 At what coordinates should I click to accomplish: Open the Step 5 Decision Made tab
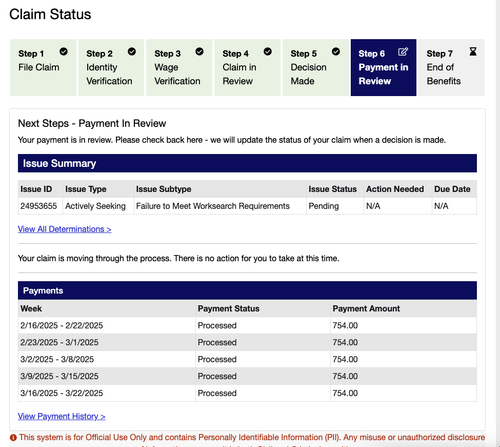pos(315,68)
